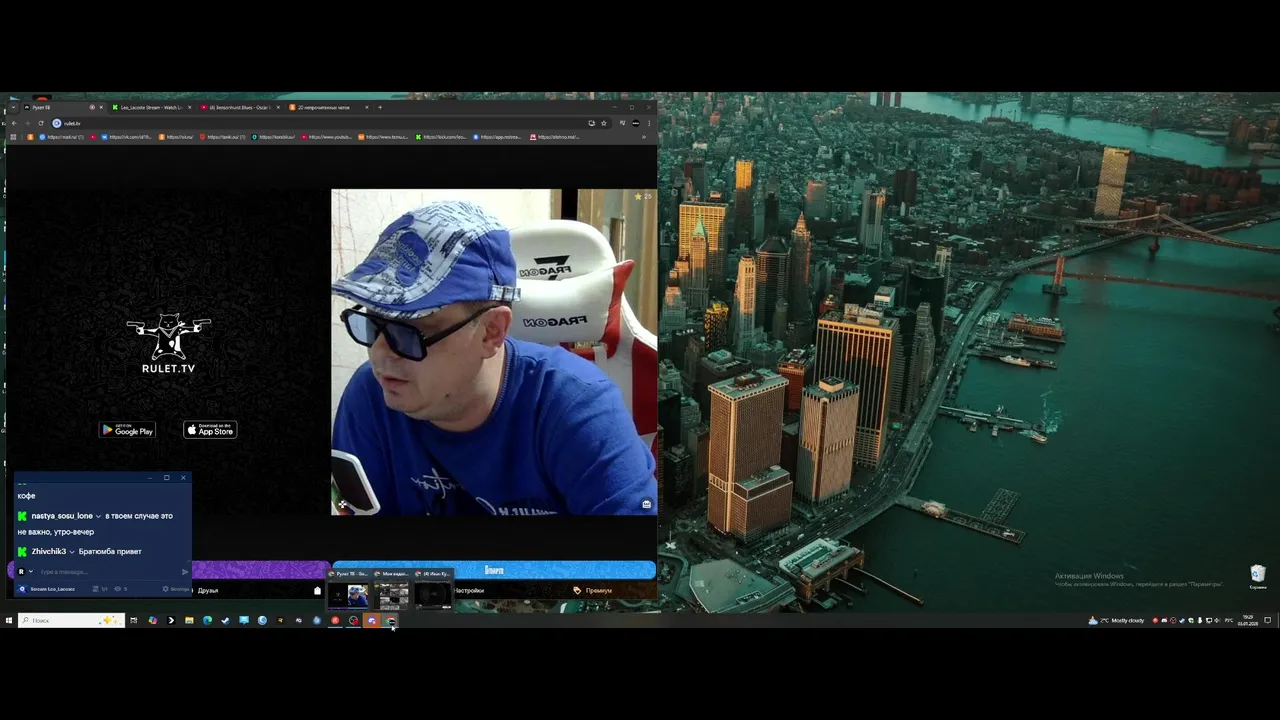Open the mail.ru bookmark
This screenshot has height=720, width=1280.
[62, 137]
